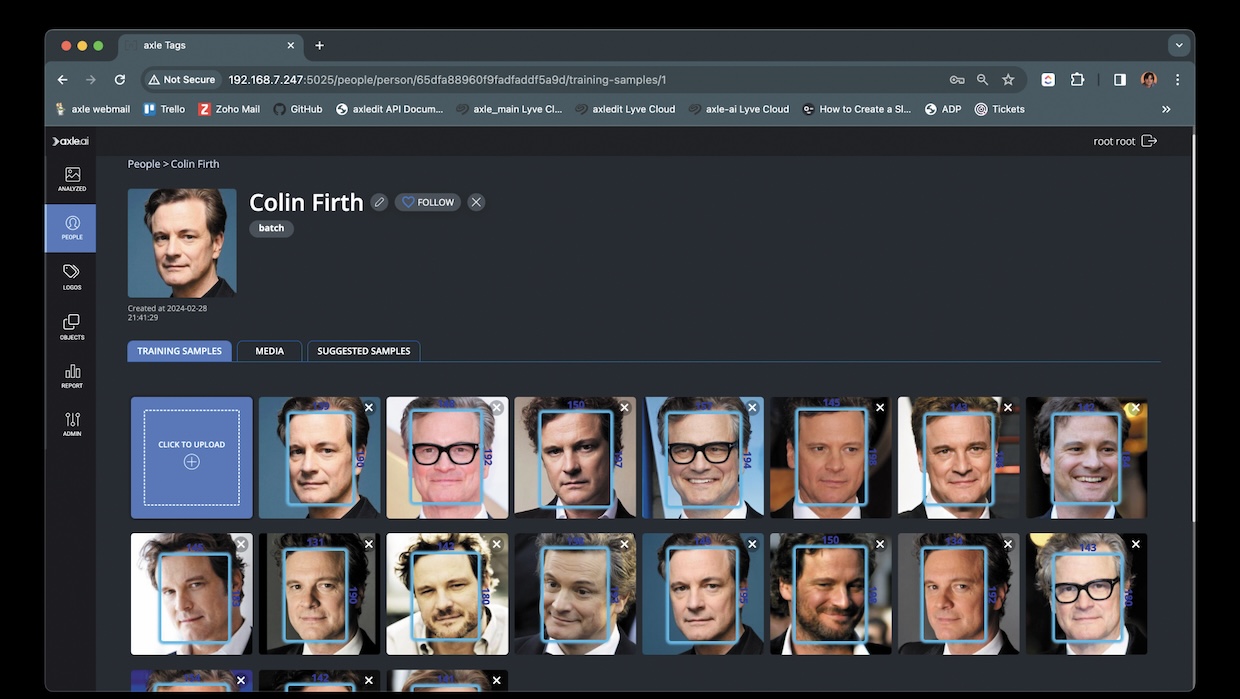Expand the tab search dropdown
Screen dimensions: 1240x699
(x=1179, y=45)
